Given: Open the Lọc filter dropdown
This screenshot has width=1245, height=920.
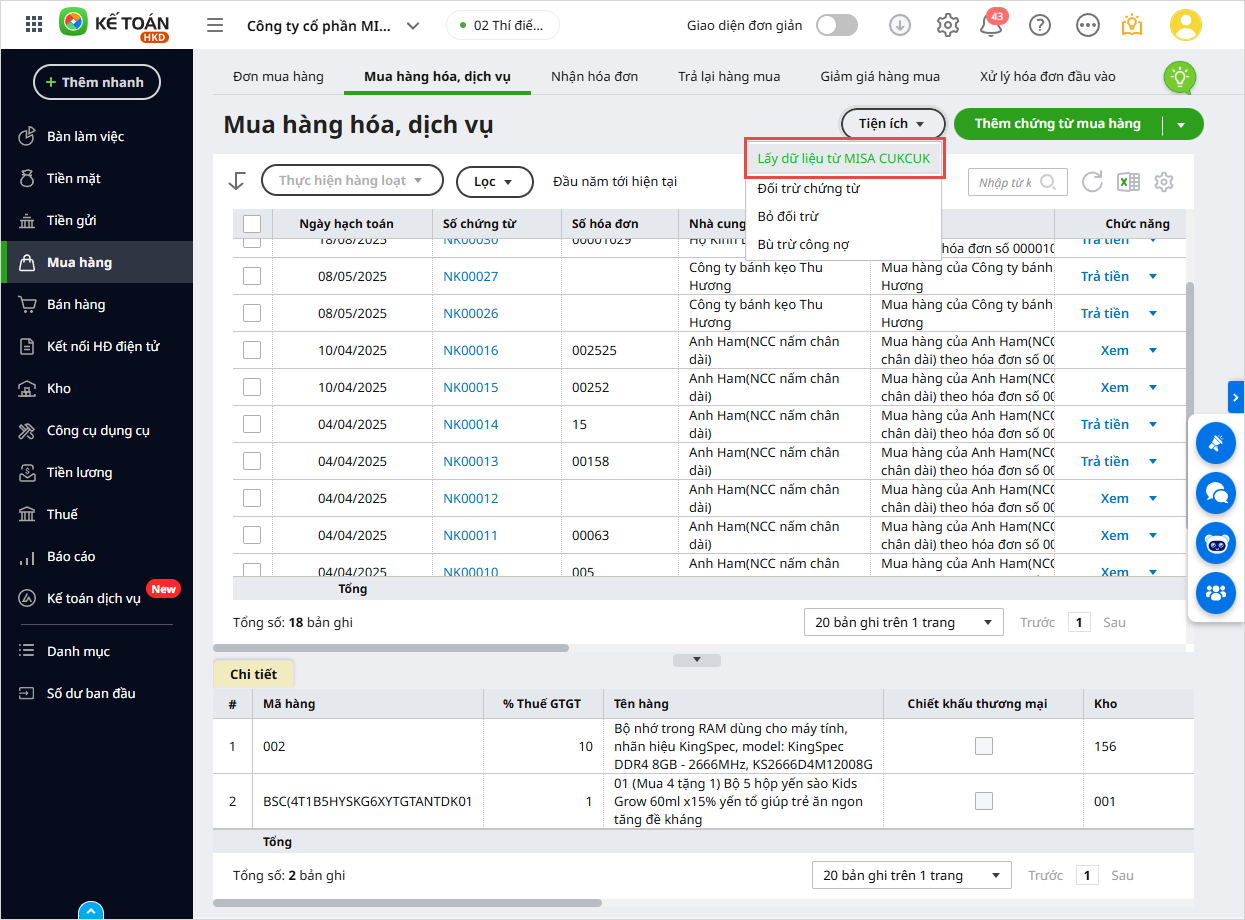Looking at the screenshot, I should [493, 182].
